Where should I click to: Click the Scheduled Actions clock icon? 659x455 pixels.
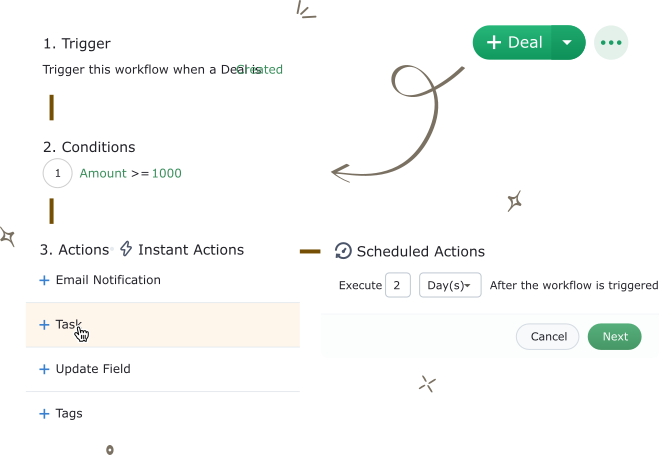point(343,251)
